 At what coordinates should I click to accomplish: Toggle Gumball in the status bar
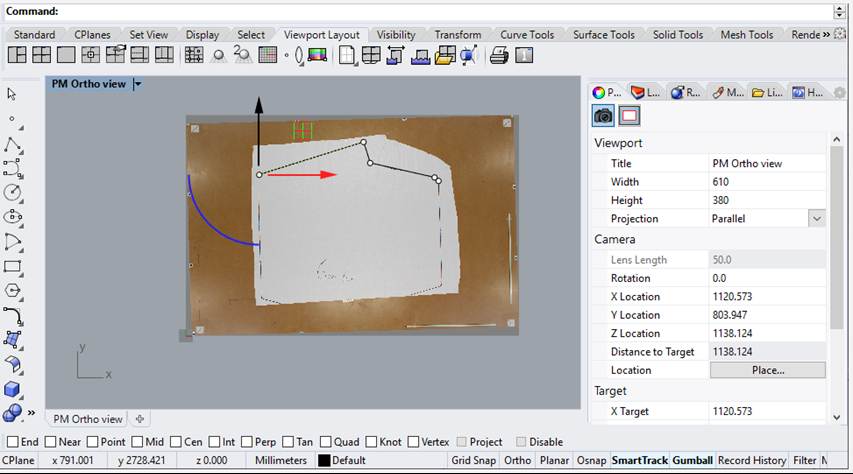(692, 460)
